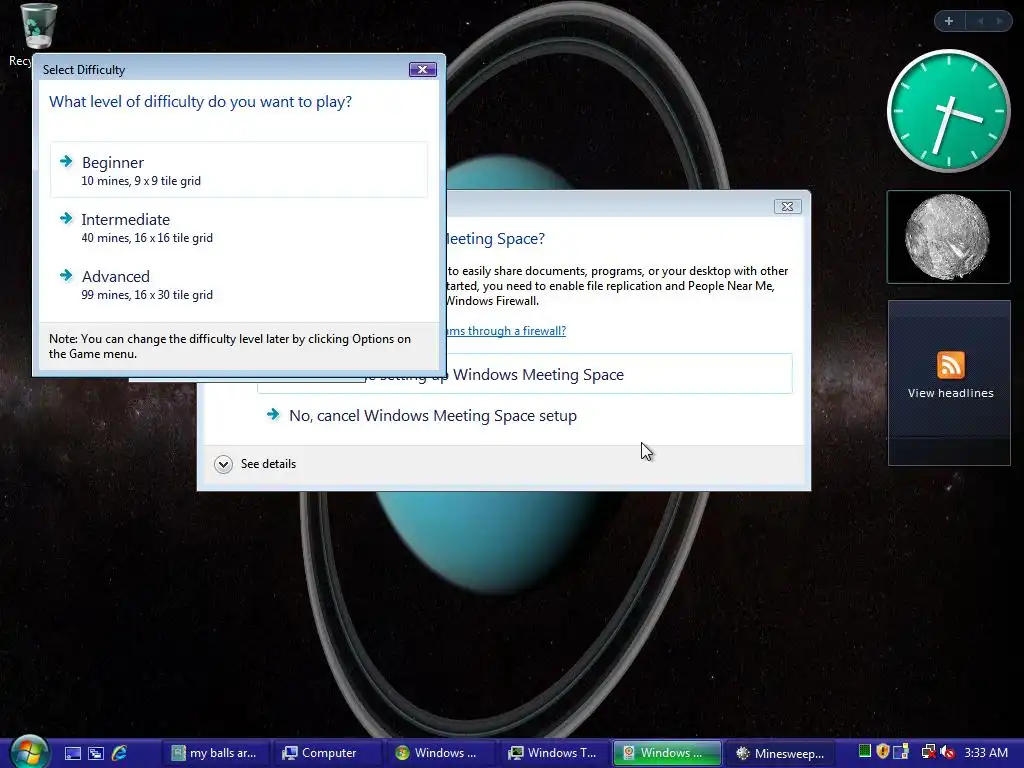Click Switch between windows quick launch icon
This screenshot has height=768, width=1024.
click(96, 754)
